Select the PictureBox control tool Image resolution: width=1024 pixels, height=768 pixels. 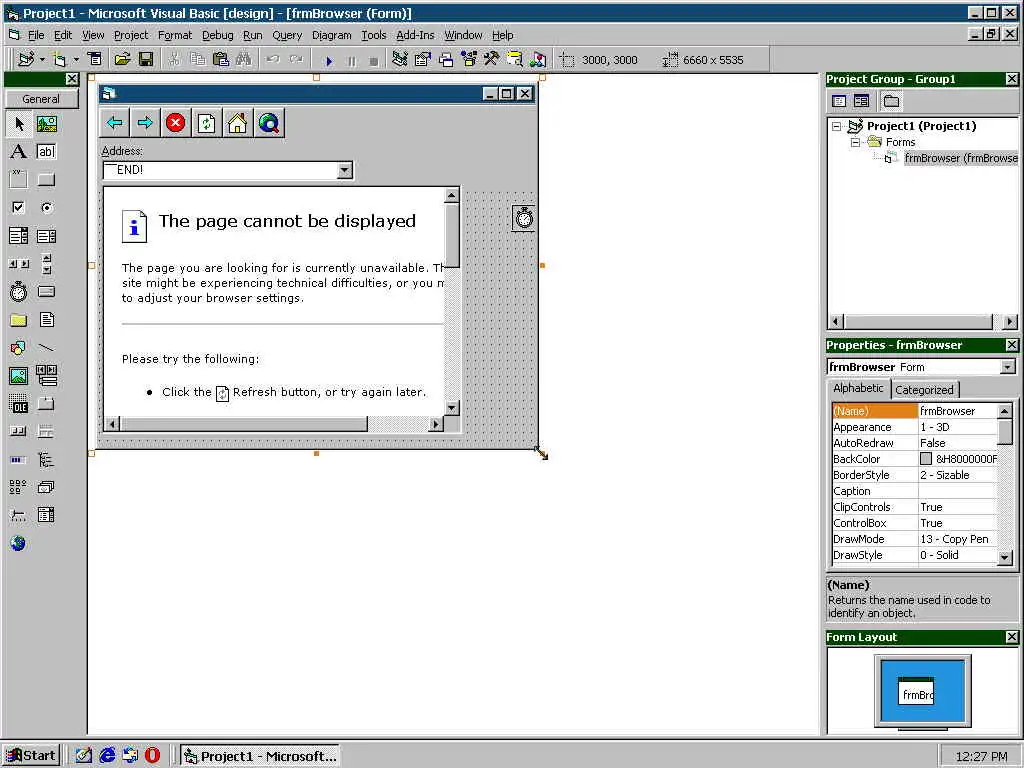point(46,123)
